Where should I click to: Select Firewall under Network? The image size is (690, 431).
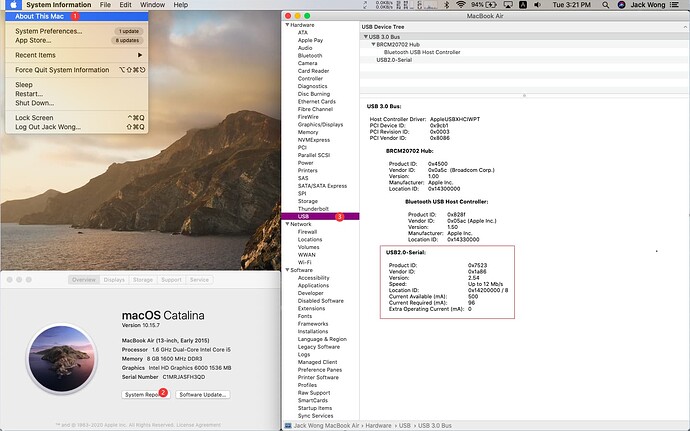307,232
